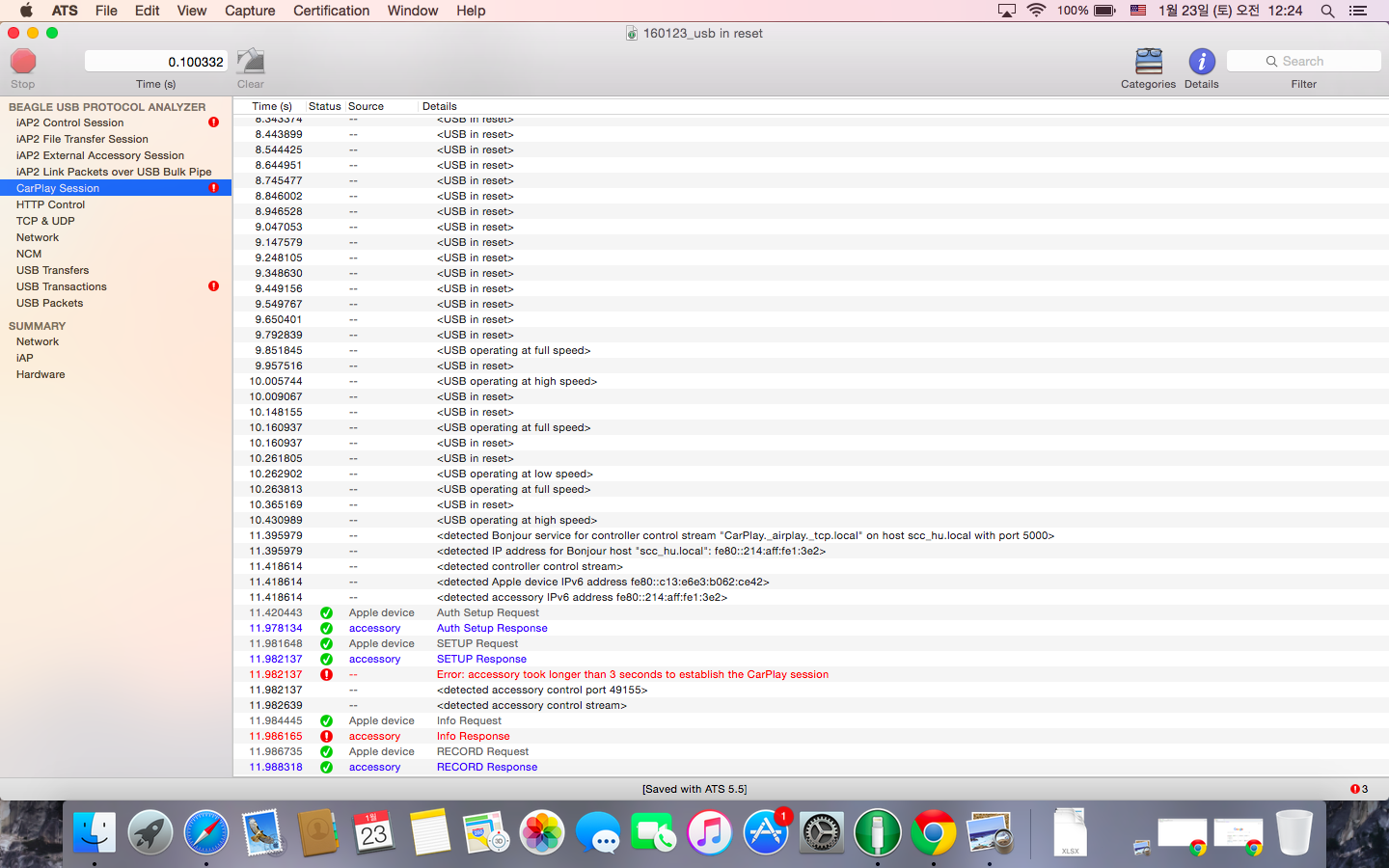Select Network under Summary section
This screenshot has height=868, width=1389.
116,341
